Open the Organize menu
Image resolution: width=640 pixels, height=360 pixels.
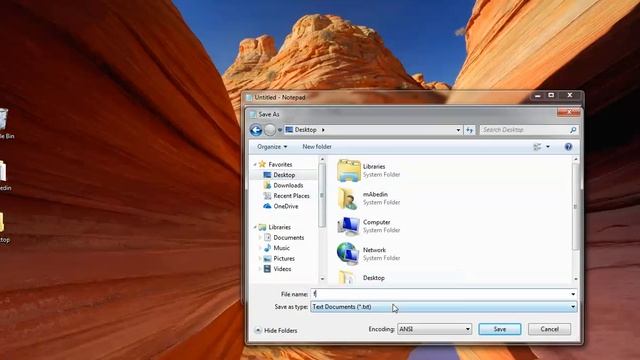(x=272, y=147)
